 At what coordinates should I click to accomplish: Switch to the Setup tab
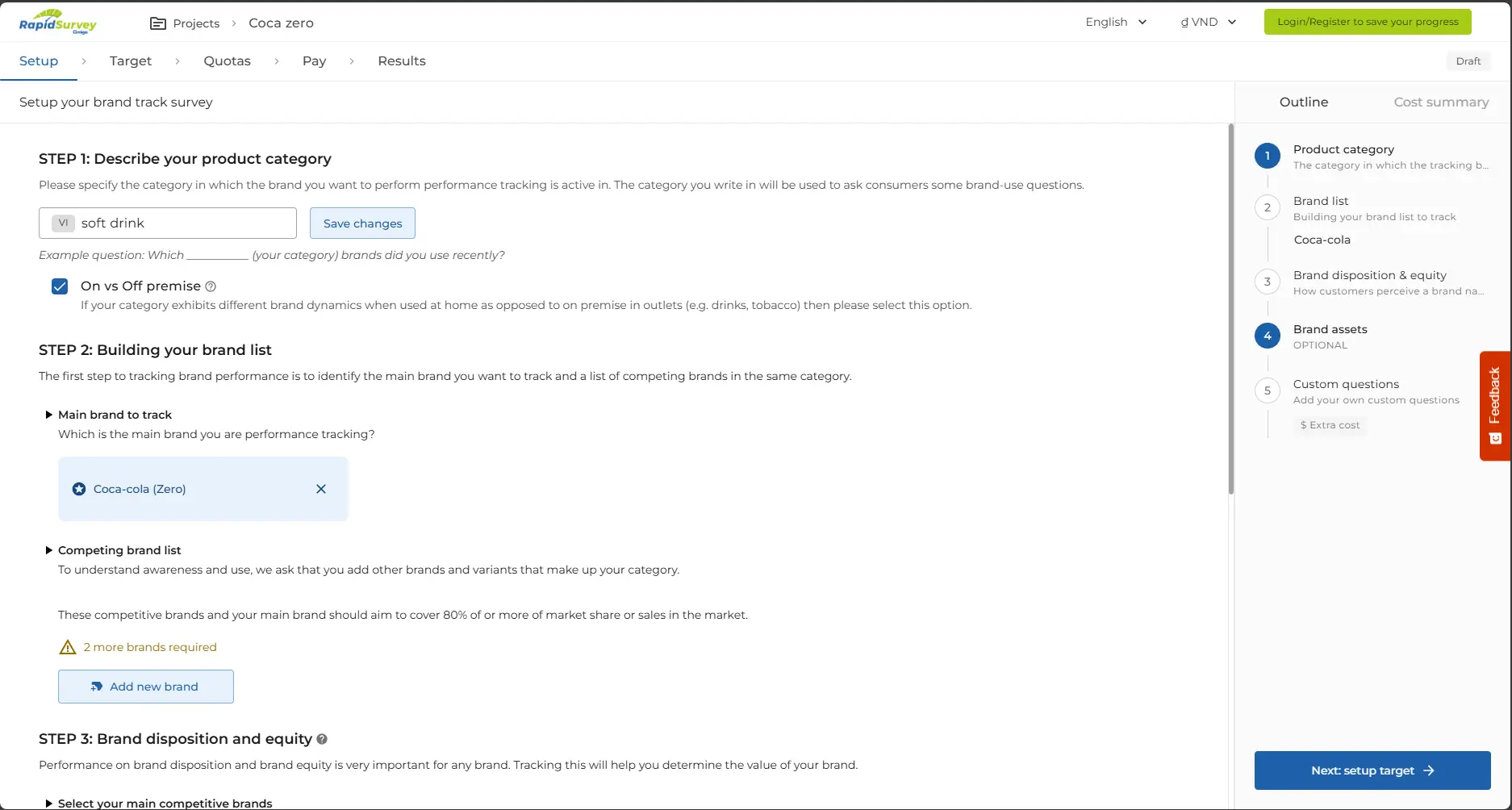pyautogui.click(x=39, y=61)
